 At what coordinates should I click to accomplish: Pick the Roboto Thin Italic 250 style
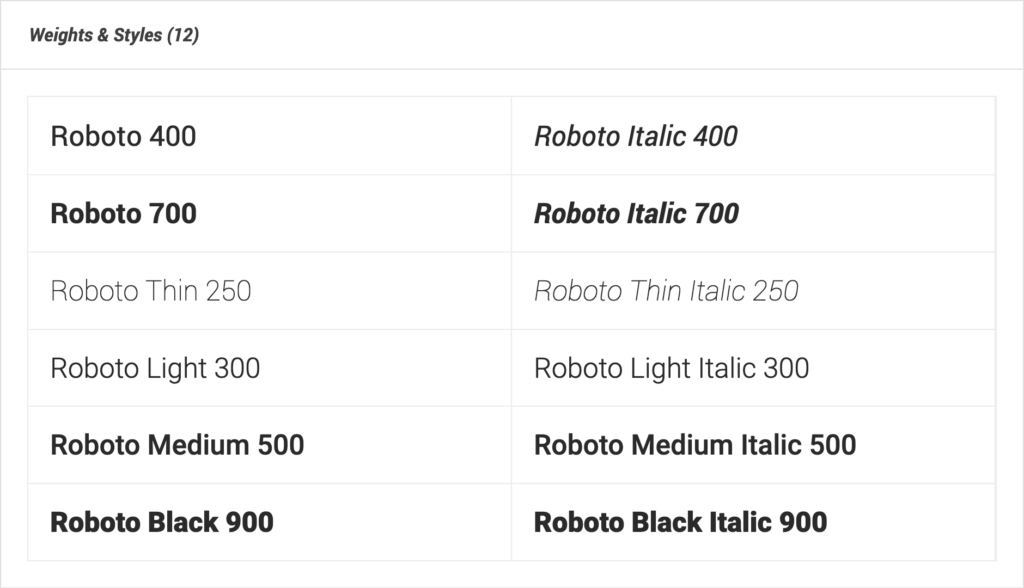pos(666,291)
